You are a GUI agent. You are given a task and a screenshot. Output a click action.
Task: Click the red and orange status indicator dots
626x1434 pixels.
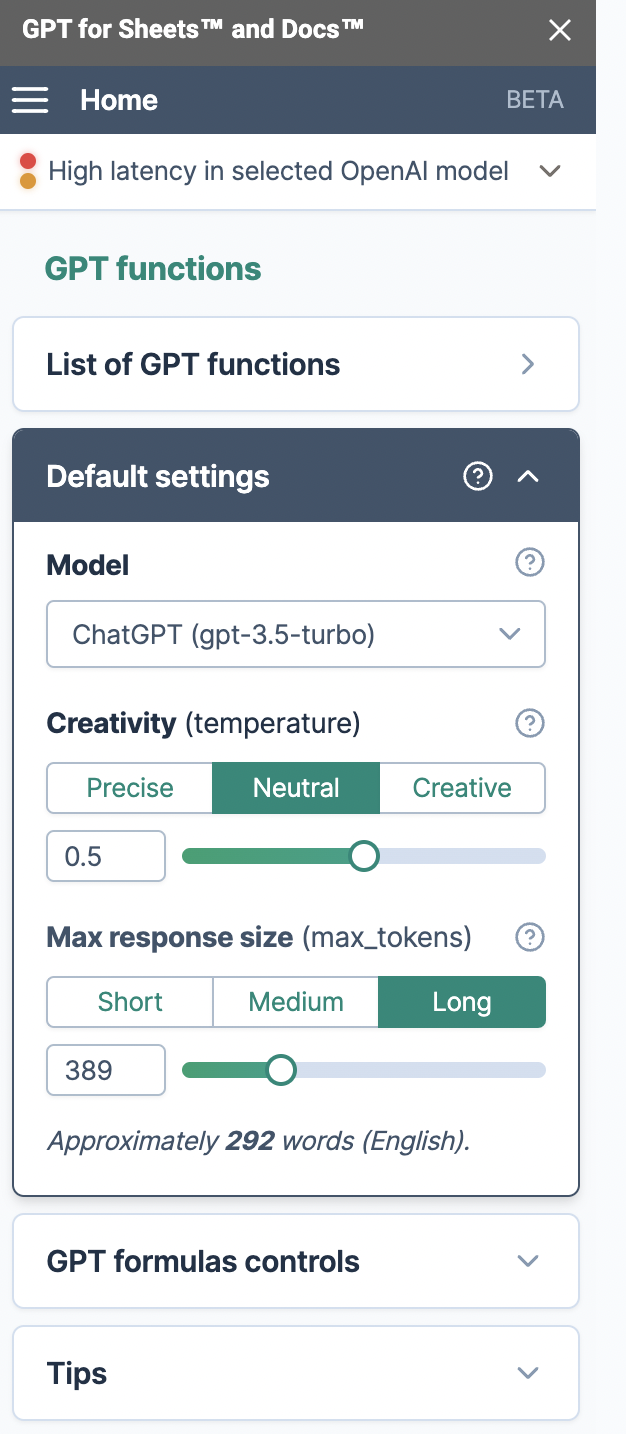28,171
